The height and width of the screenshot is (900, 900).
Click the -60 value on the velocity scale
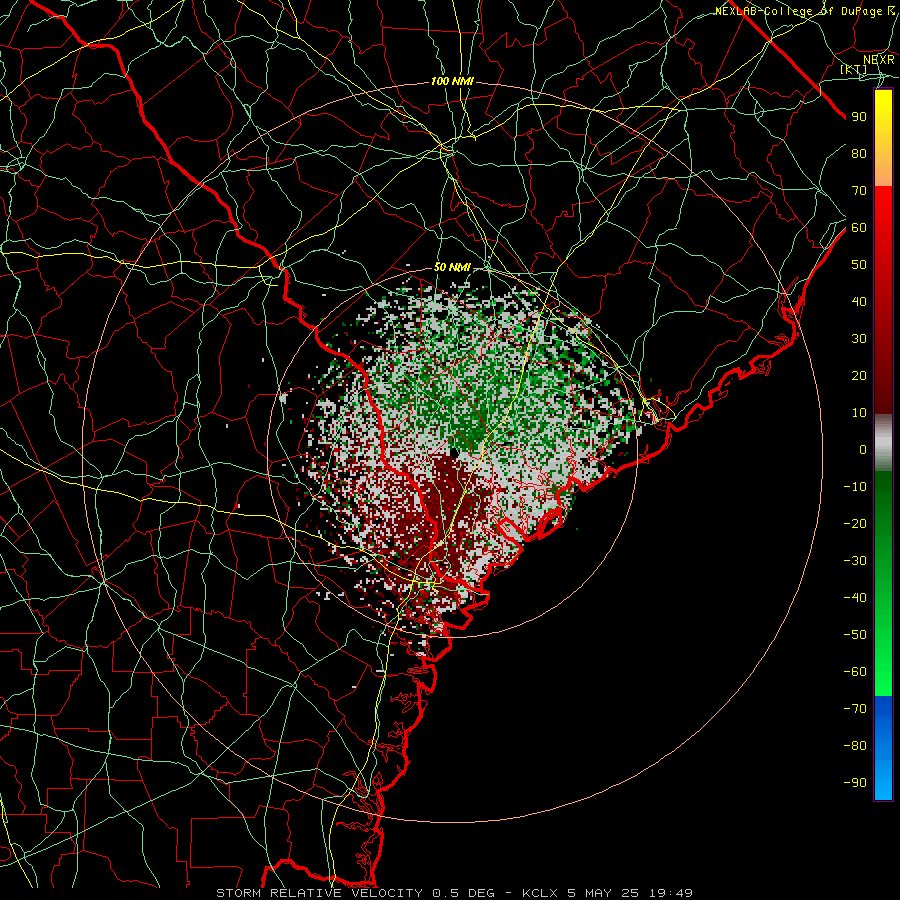855,672
